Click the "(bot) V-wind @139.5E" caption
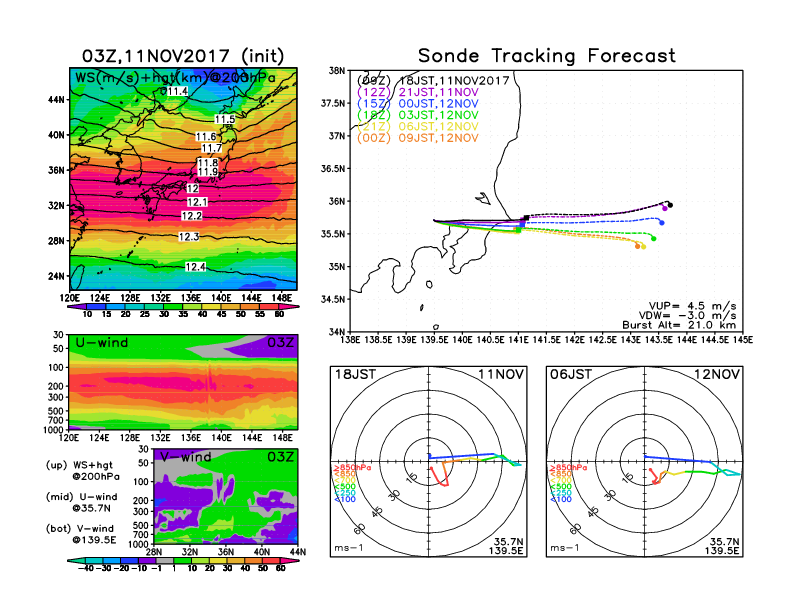792x612 pixels. tap(81, 534)
